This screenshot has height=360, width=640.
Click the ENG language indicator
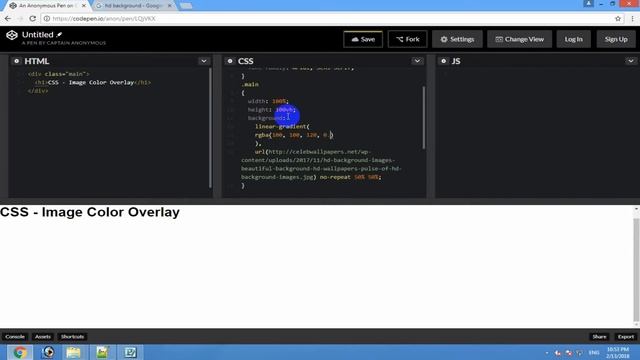point(594,352)
